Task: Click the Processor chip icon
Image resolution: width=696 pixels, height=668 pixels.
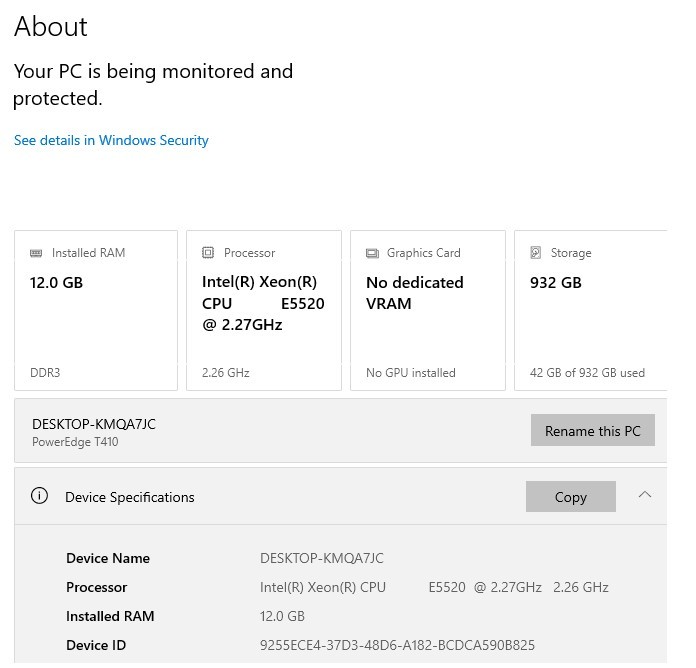Action: (x=208, y=253)
